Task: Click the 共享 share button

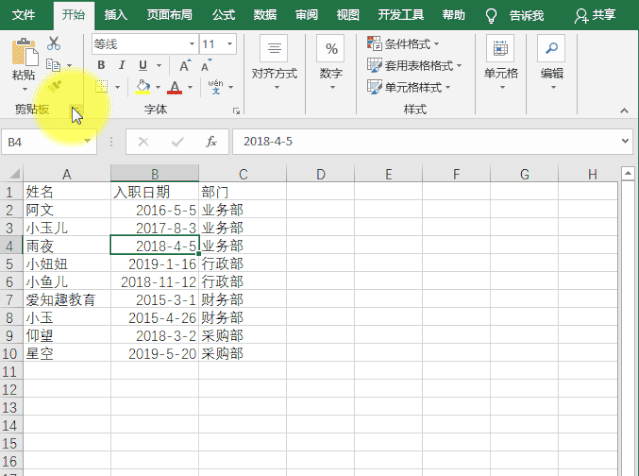Action: click(595, 15)
